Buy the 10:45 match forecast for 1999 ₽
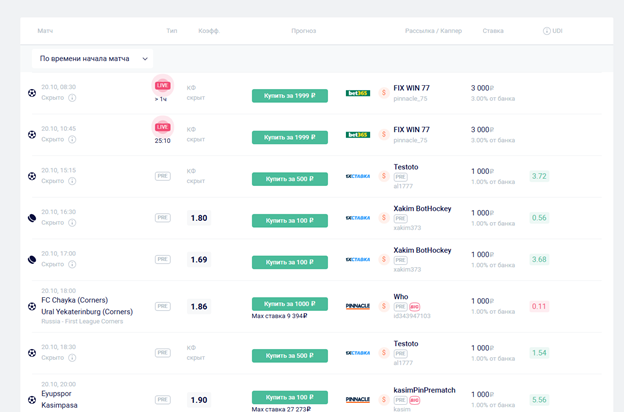The width and height of the screenshot is (624, 412). (289, 138)
